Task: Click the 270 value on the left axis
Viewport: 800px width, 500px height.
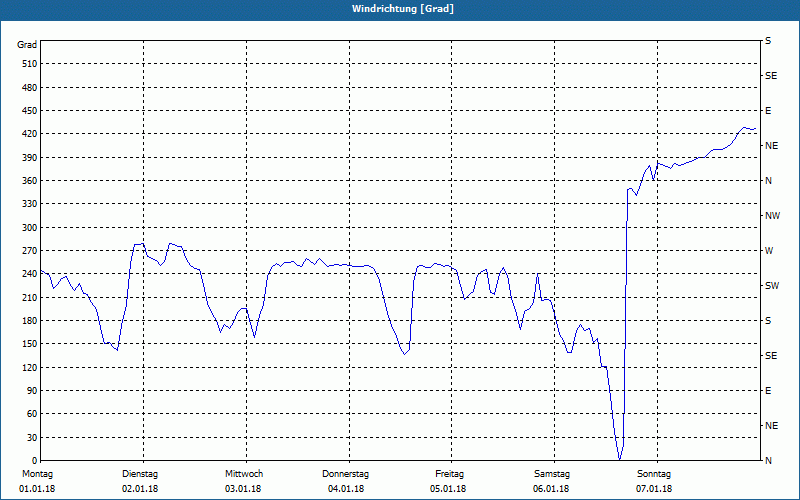Action: coord(29,251)
